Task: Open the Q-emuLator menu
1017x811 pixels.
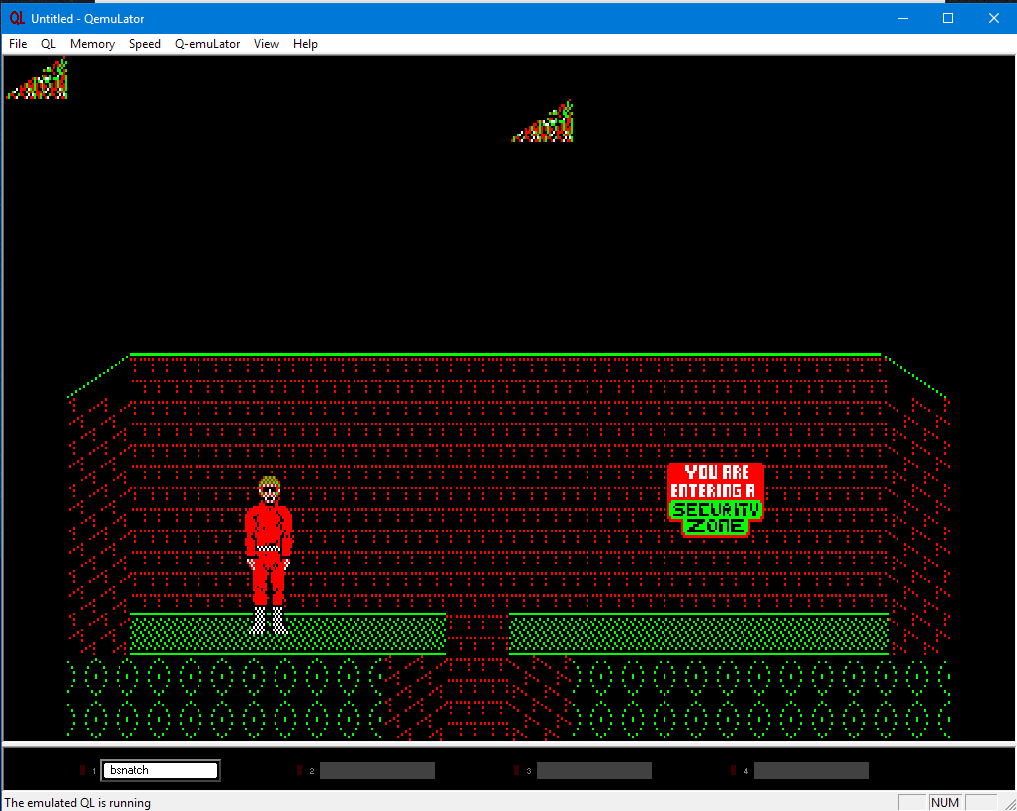Action: tap(208, 43)
